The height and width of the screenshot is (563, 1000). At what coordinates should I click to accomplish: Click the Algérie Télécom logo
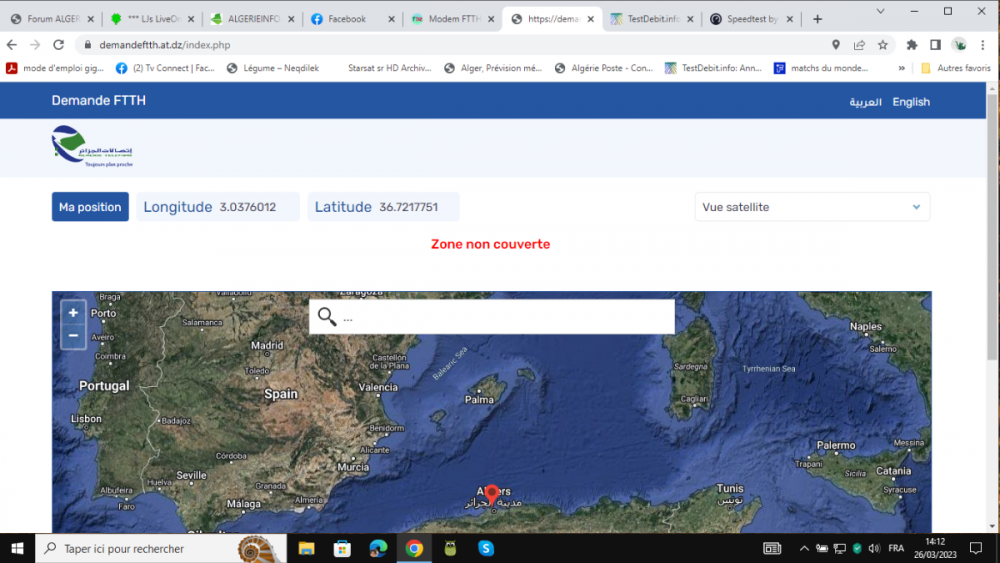(92, 147)
